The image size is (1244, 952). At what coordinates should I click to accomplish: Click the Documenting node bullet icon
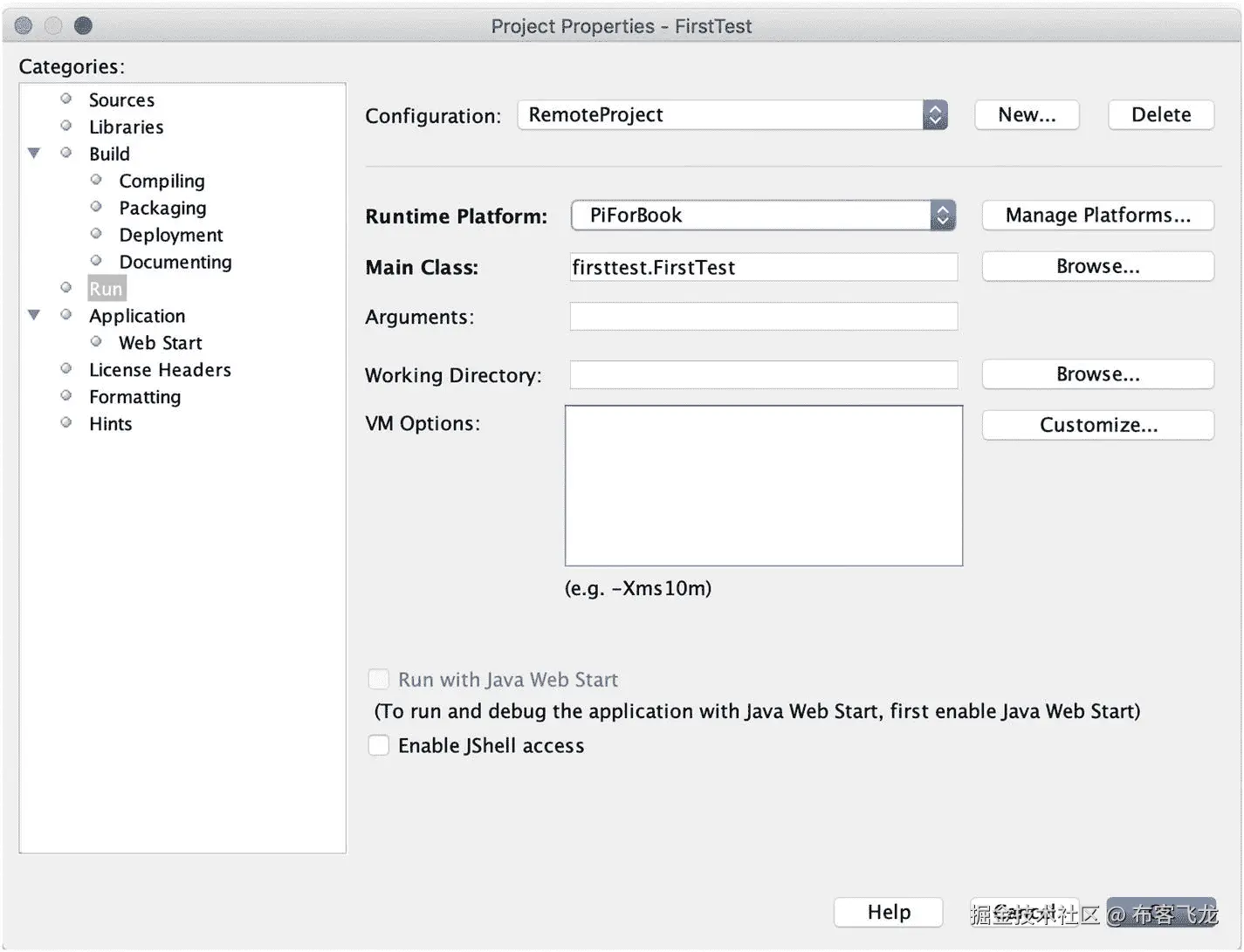point(96,262)
